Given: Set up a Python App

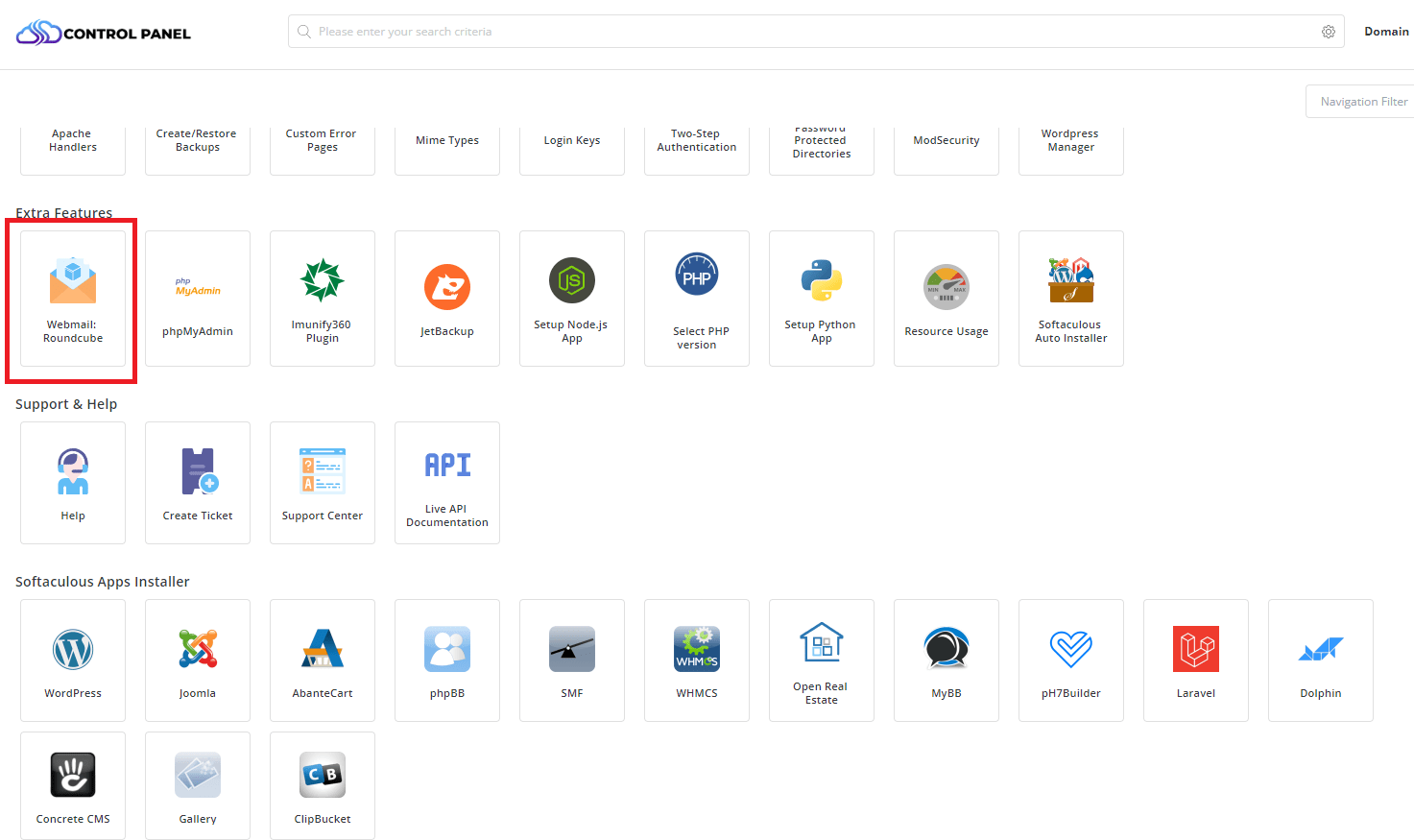Looking at the screenshot, I should tap(821, 298).
